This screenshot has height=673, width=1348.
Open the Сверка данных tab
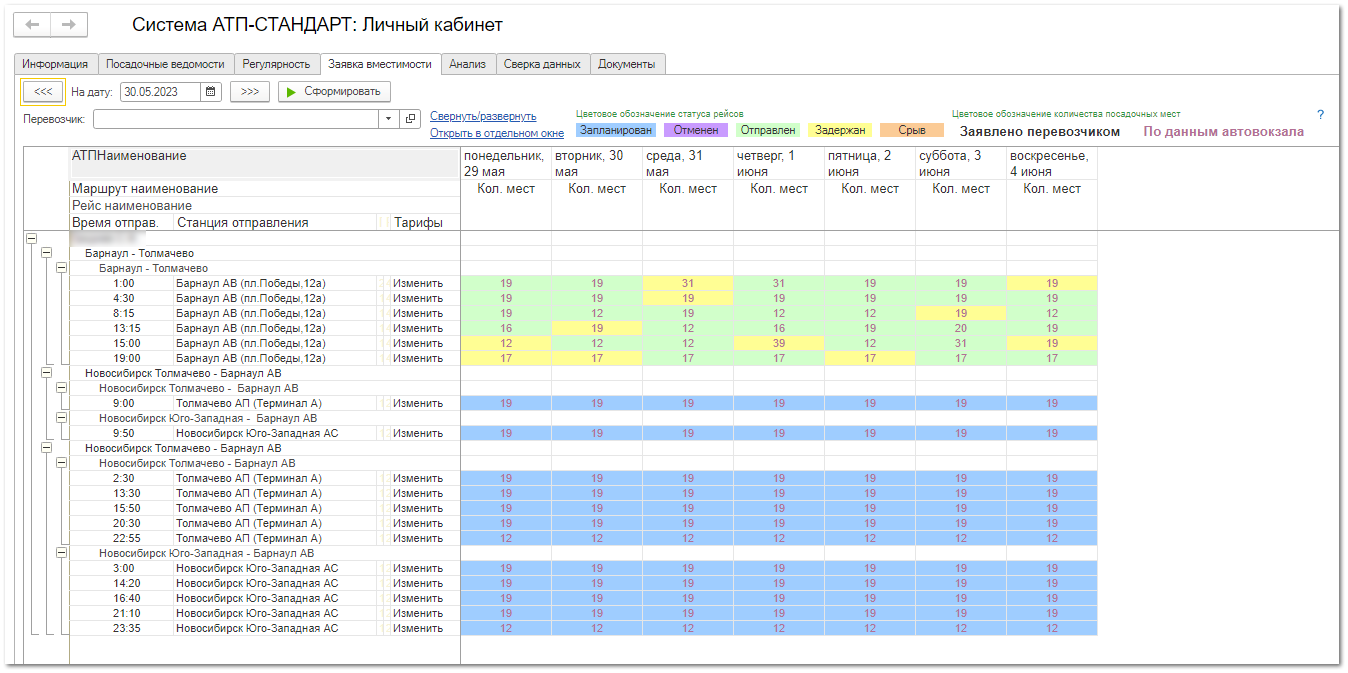542,64
